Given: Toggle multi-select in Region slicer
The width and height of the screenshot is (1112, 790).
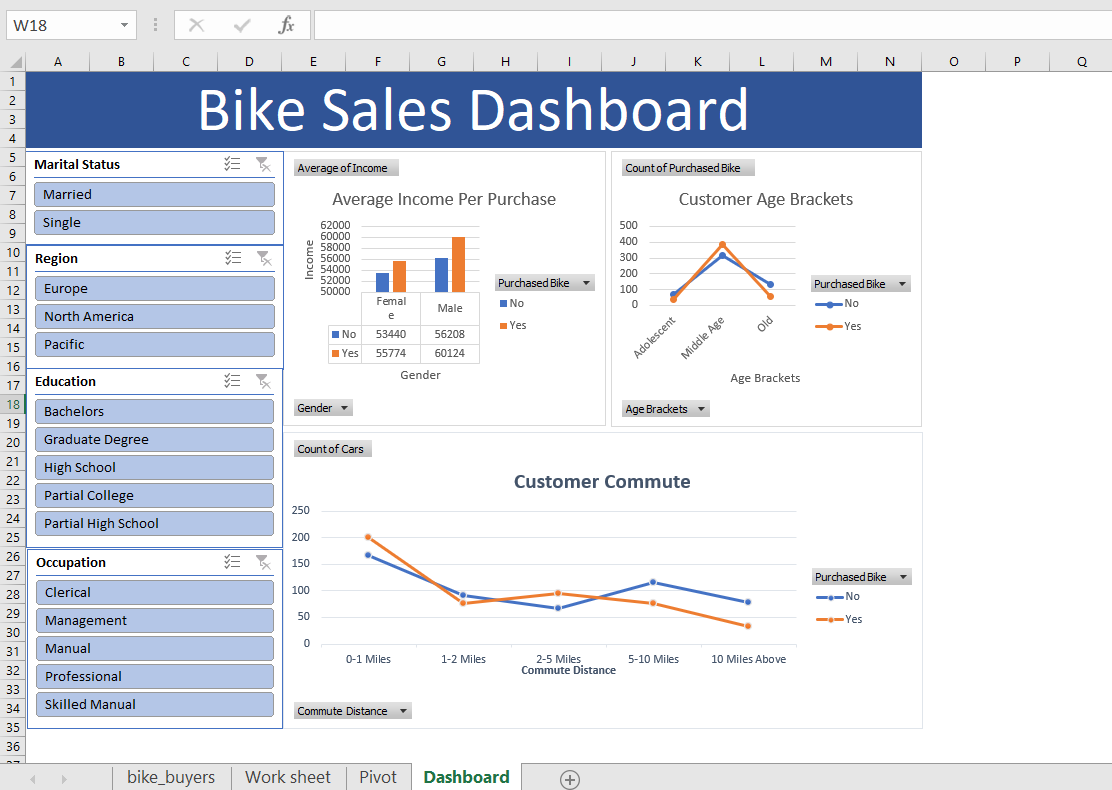Looking at the screenshot, I should pos(232,258).
